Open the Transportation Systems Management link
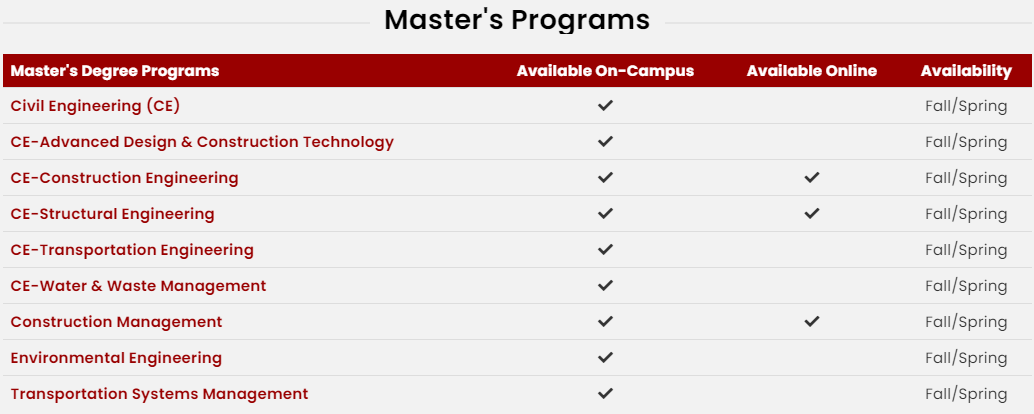The height and width of the screenshot is (414, 1034). pyautogui.click(x=159, y=394)
